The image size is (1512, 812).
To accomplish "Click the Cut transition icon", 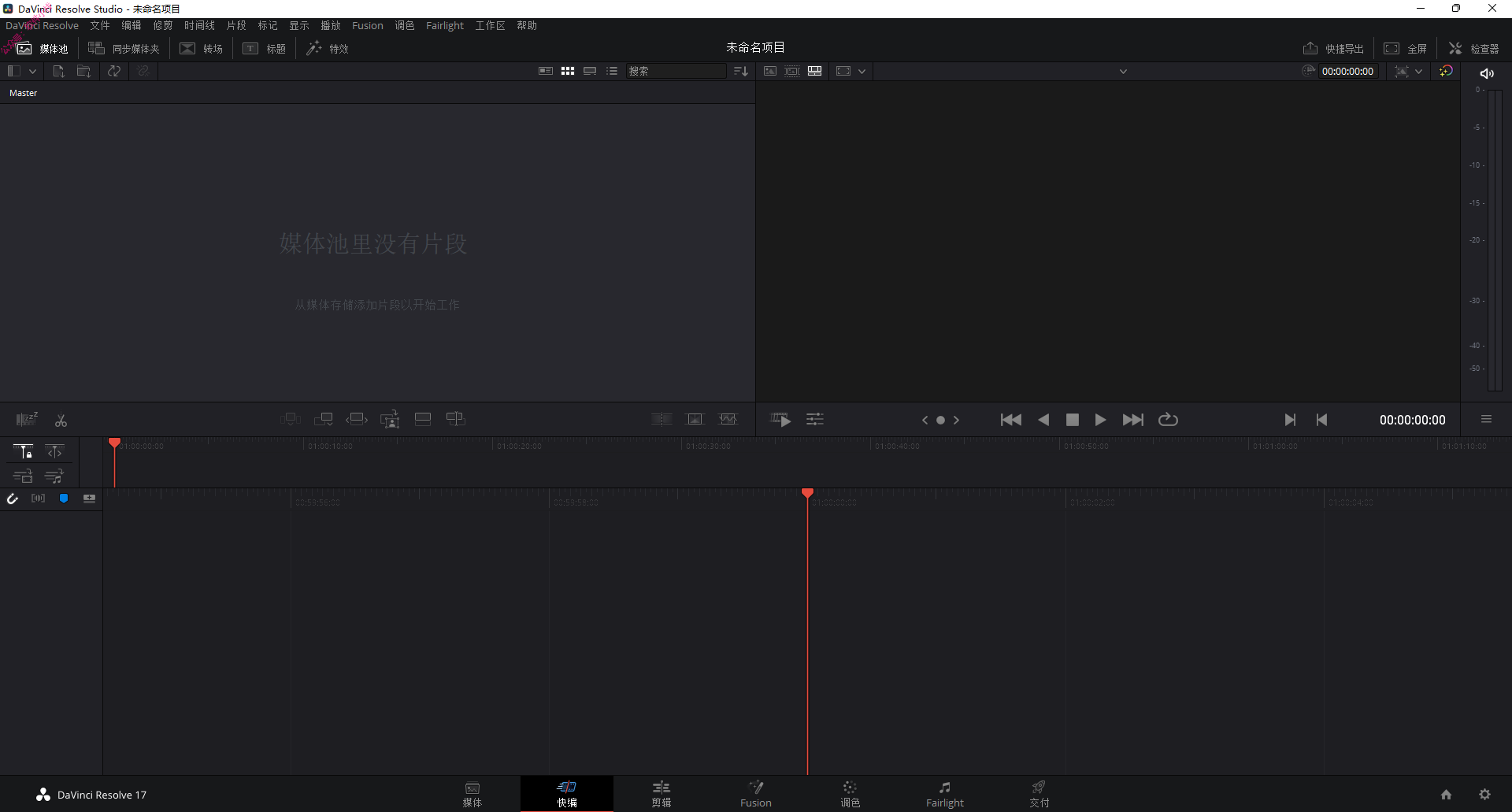I will coord(661,419).
